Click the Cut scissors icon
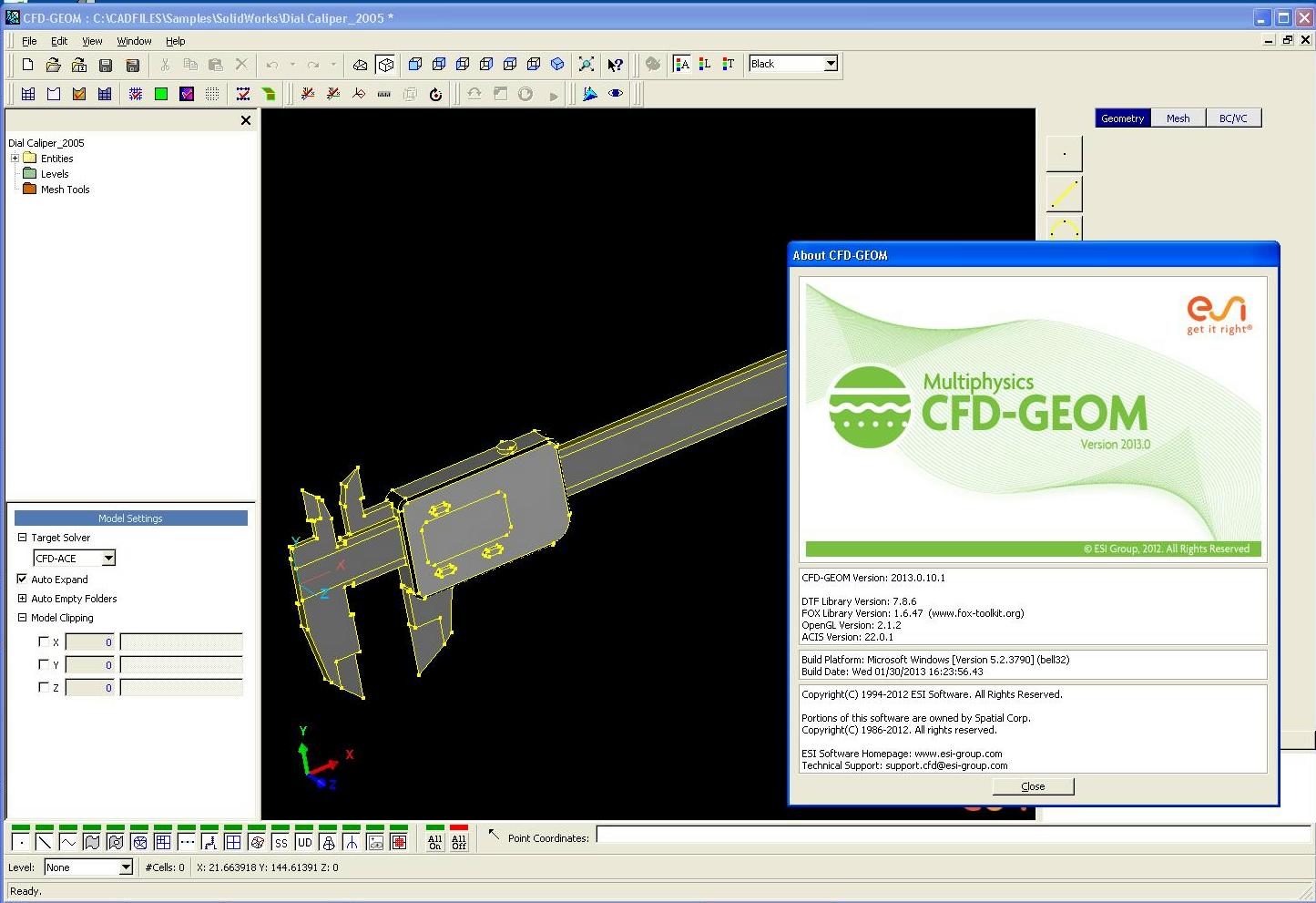Viewport: 1316px width, 903px height. point(165,65)
